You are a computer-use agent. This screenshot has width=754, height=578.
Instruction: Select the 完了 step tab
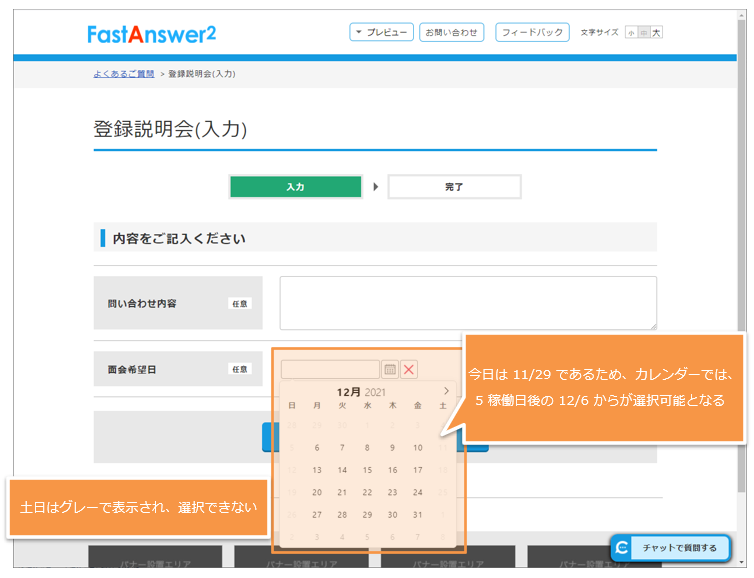[x=454, y=187]
